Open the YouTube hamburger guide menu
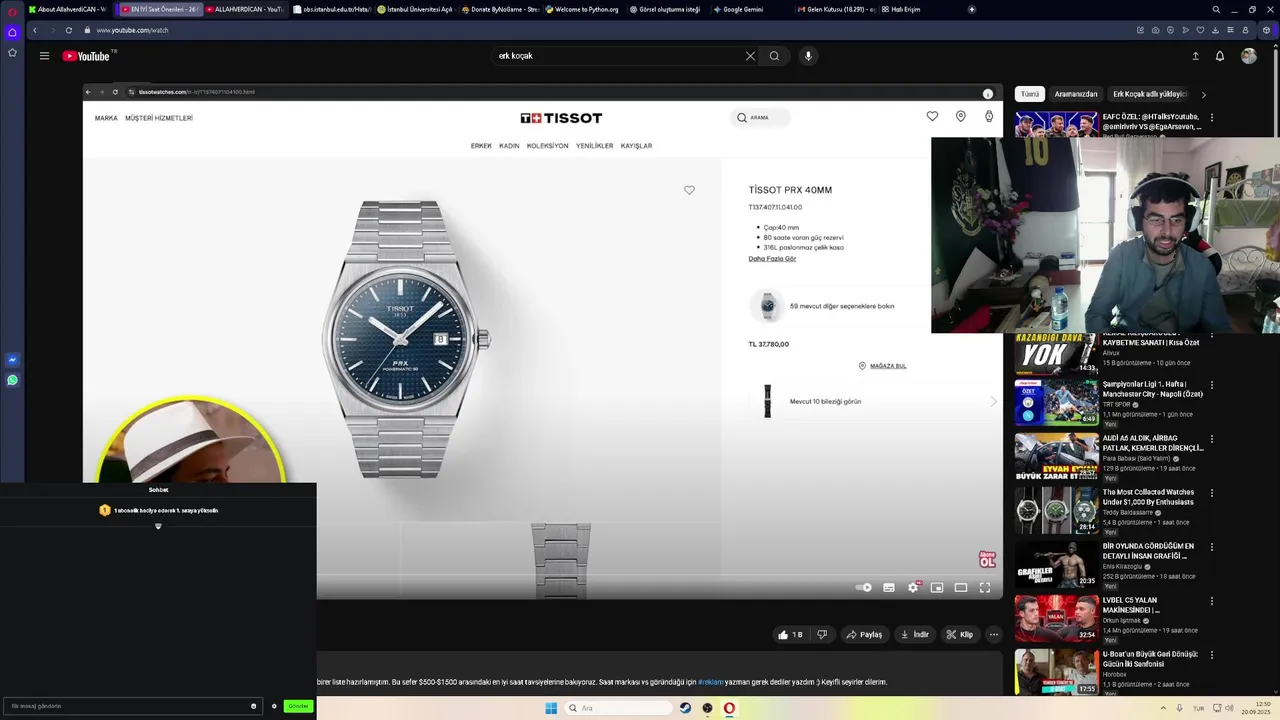The image size is (1280, 720). tap(44, 56)
